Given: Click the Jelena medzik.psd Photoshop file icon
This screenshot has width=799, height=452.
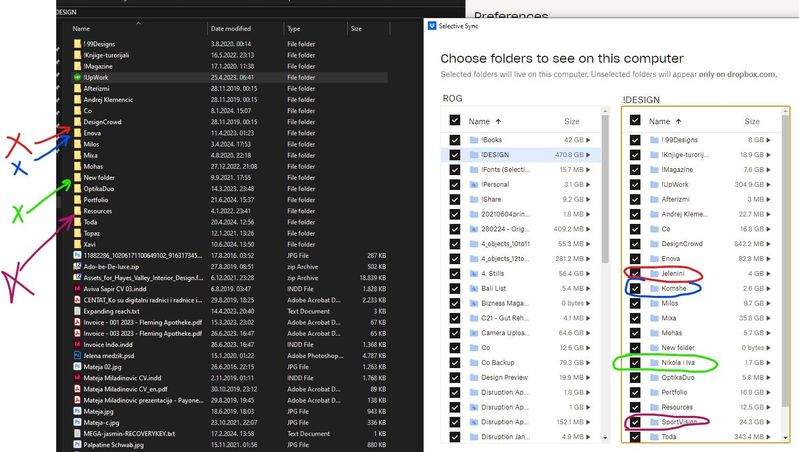Looking at the screenshot, I should (77, 353).
